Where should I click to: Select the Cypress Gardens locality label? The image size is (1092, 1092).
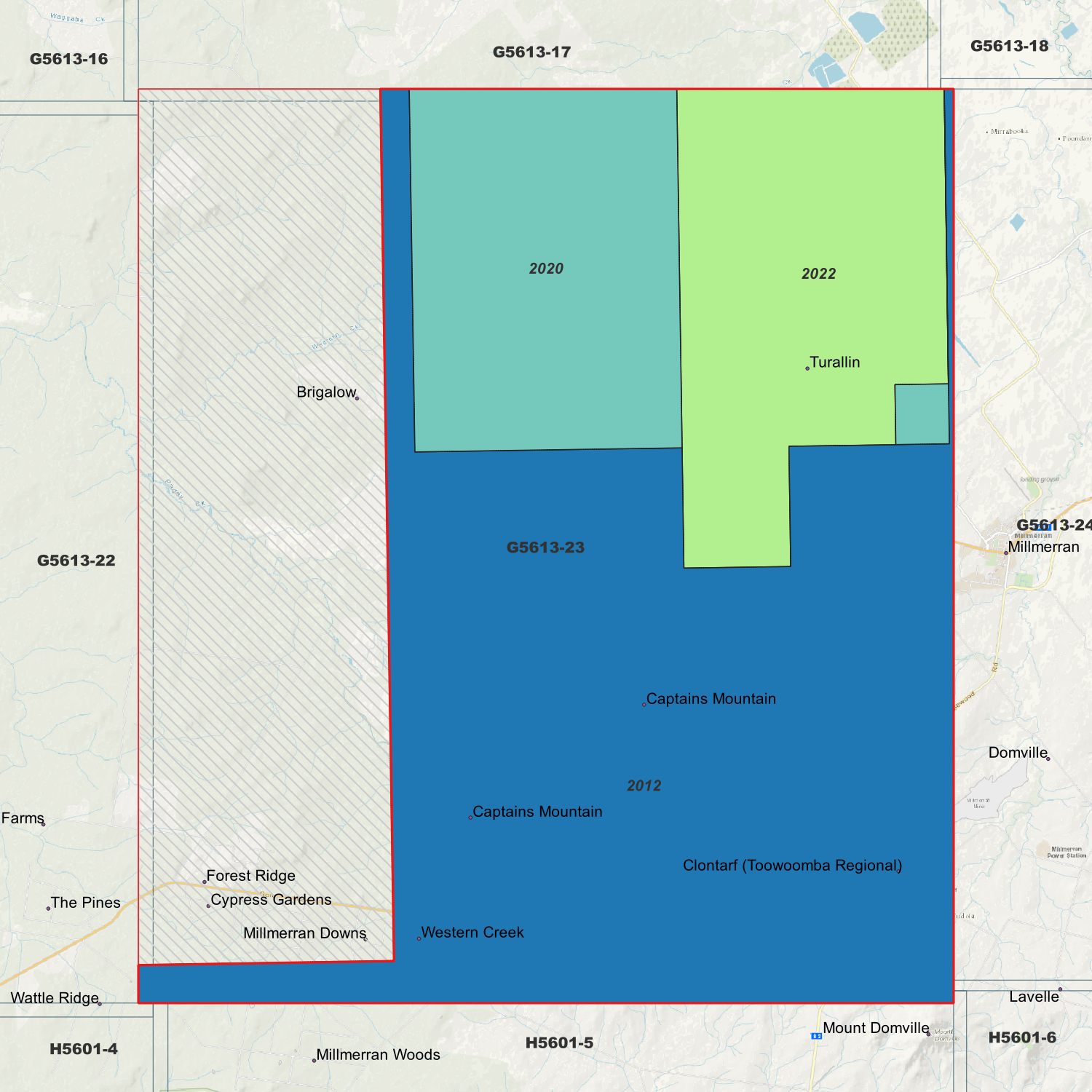tap(271, 900)
